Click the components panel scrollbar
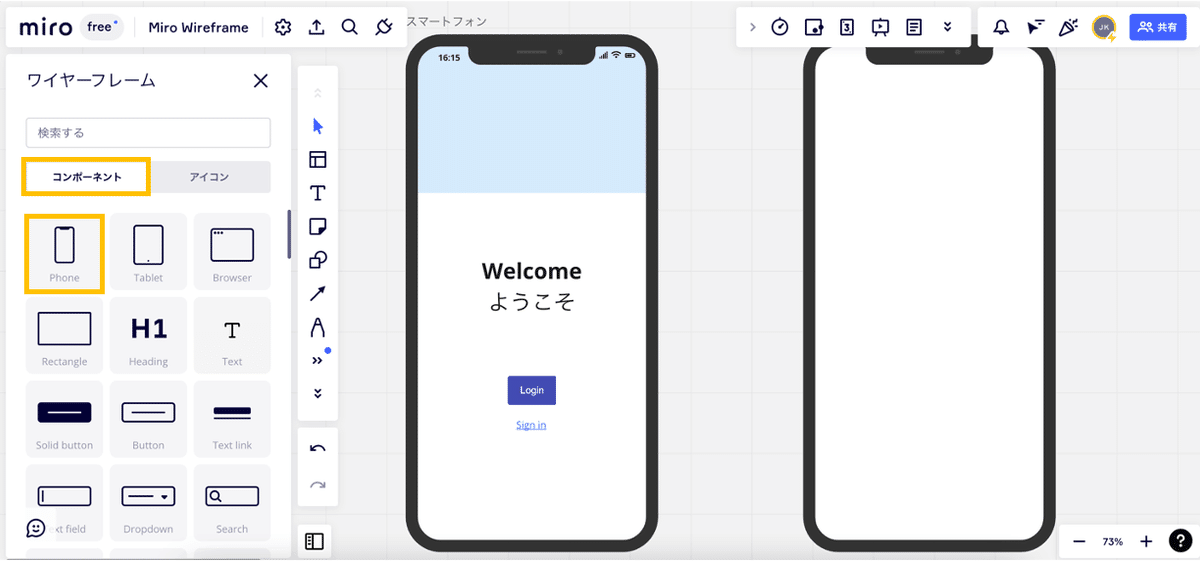Screen dimensions: 1200x561 point(289,235)
